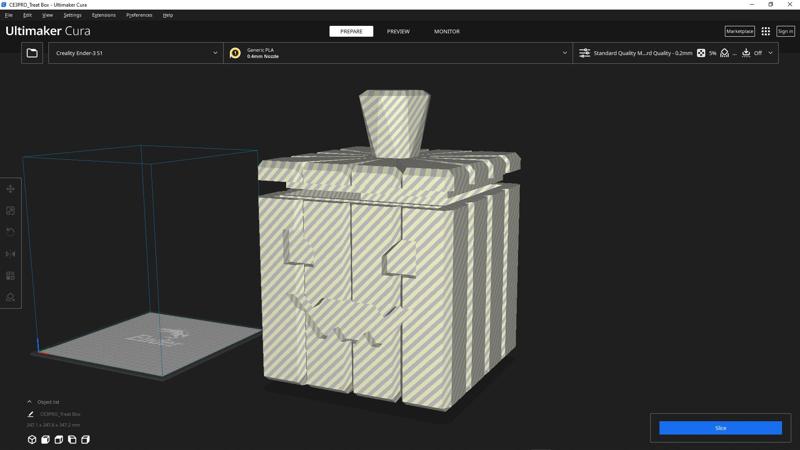Image resolution: width=800 pixels, height=450 pixels.
Task: Open the application switcher grid icon
Action: tap(766, 32)
